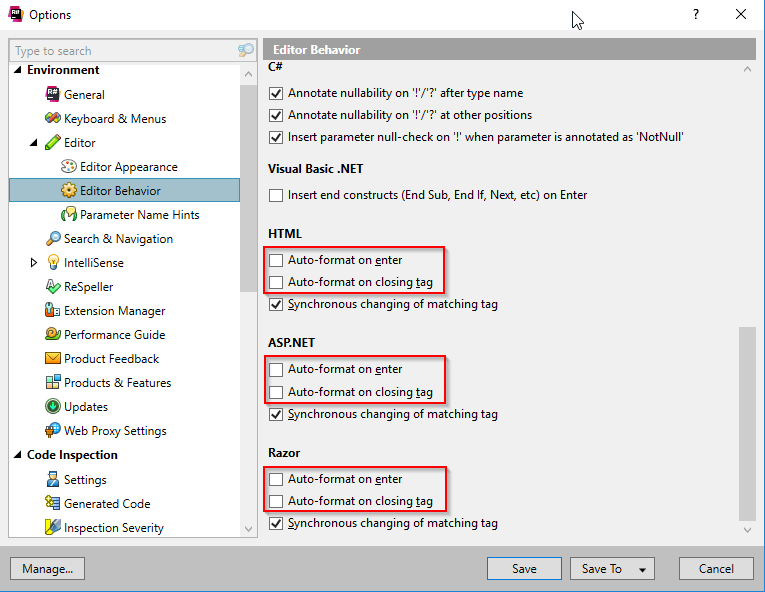The width and height of the screenshot is (765, 592).
Task: Click the settings pane scrollbar thumb
Action: (747, 424)
